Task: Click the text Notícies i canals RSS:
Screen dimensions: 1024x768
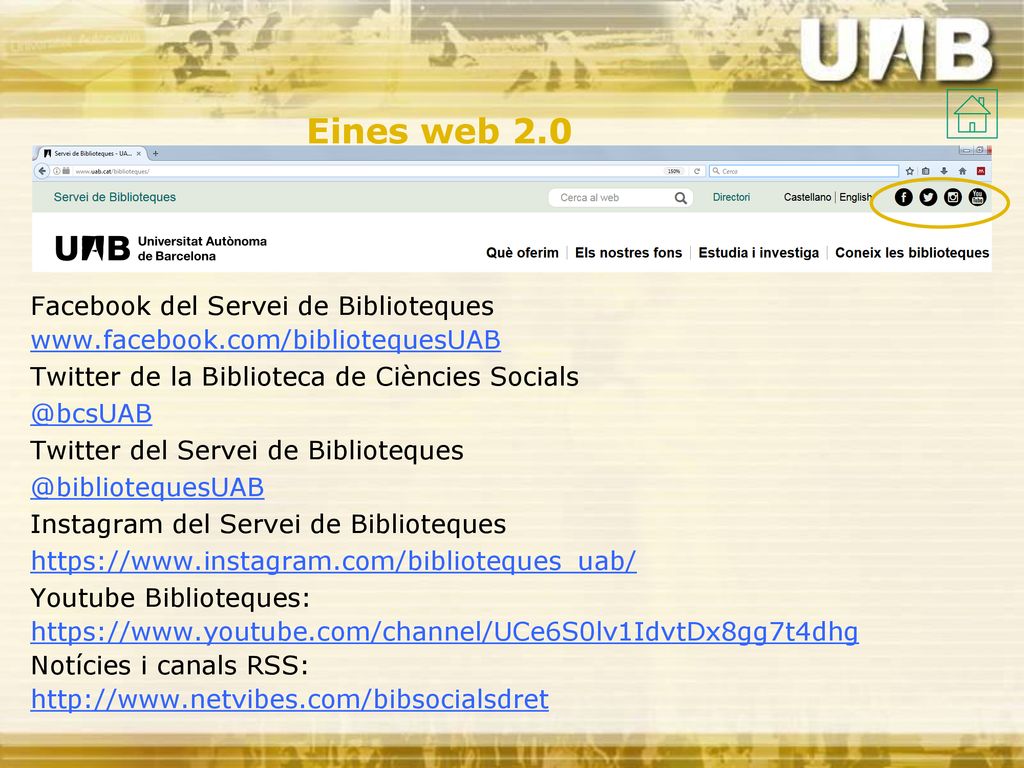Action: click(170, 665)
